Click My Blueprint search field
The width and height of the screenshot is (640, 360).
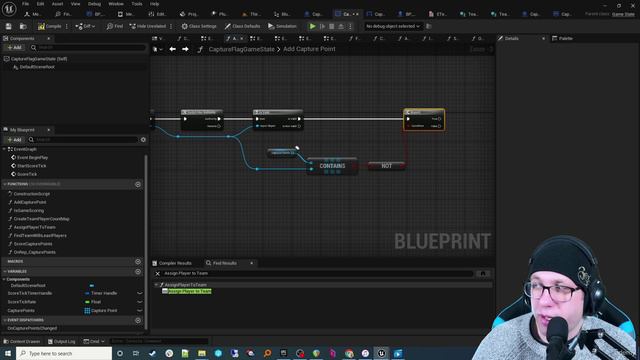click(x=83, y=140)
